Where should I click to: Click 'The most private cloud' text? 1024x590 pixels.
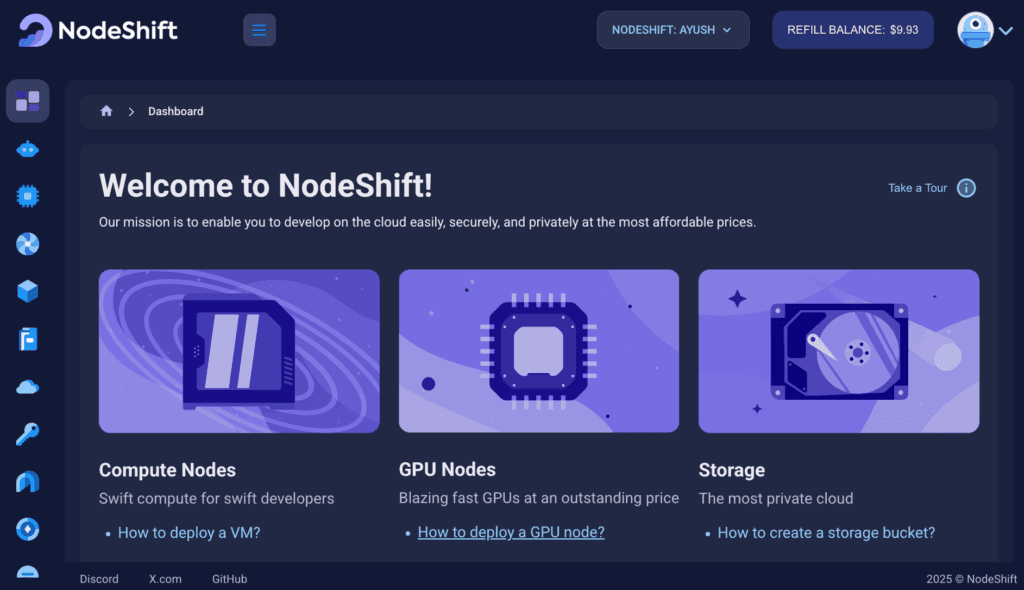tap(776, 499)
